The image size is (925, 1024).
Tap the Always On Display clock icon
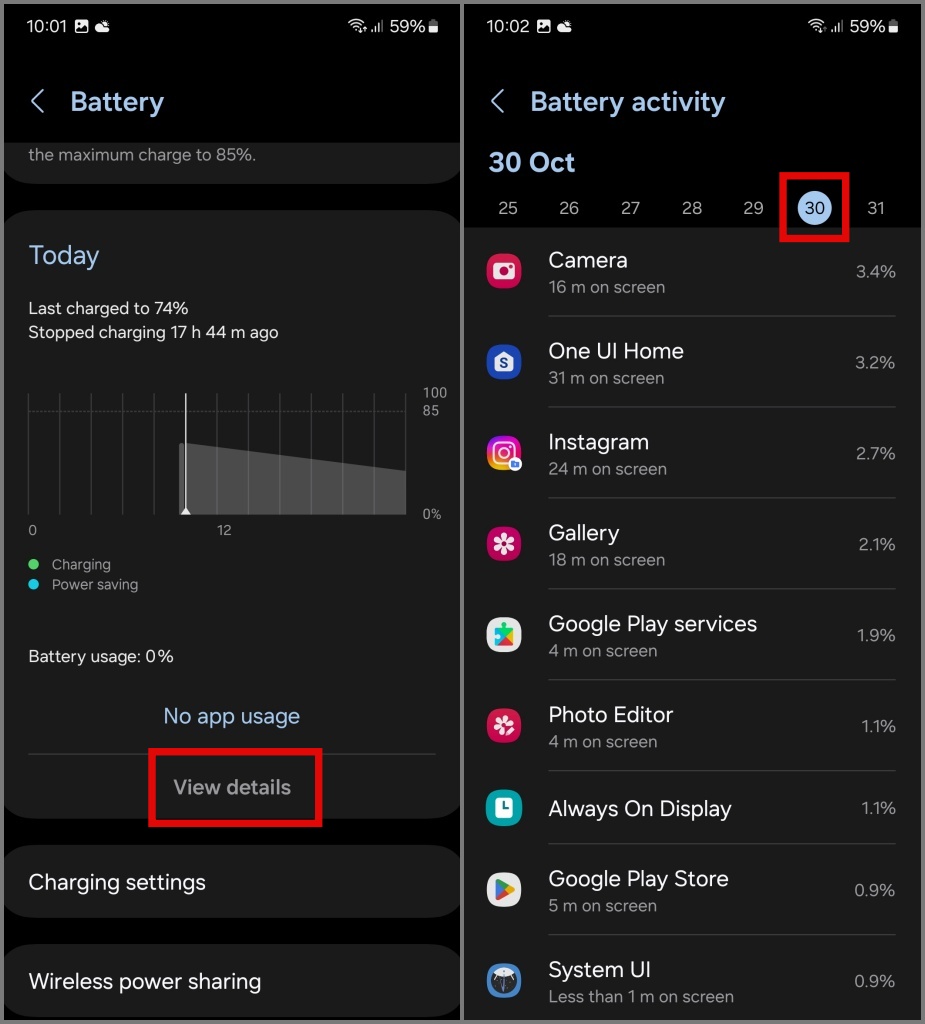click(504, 808)
